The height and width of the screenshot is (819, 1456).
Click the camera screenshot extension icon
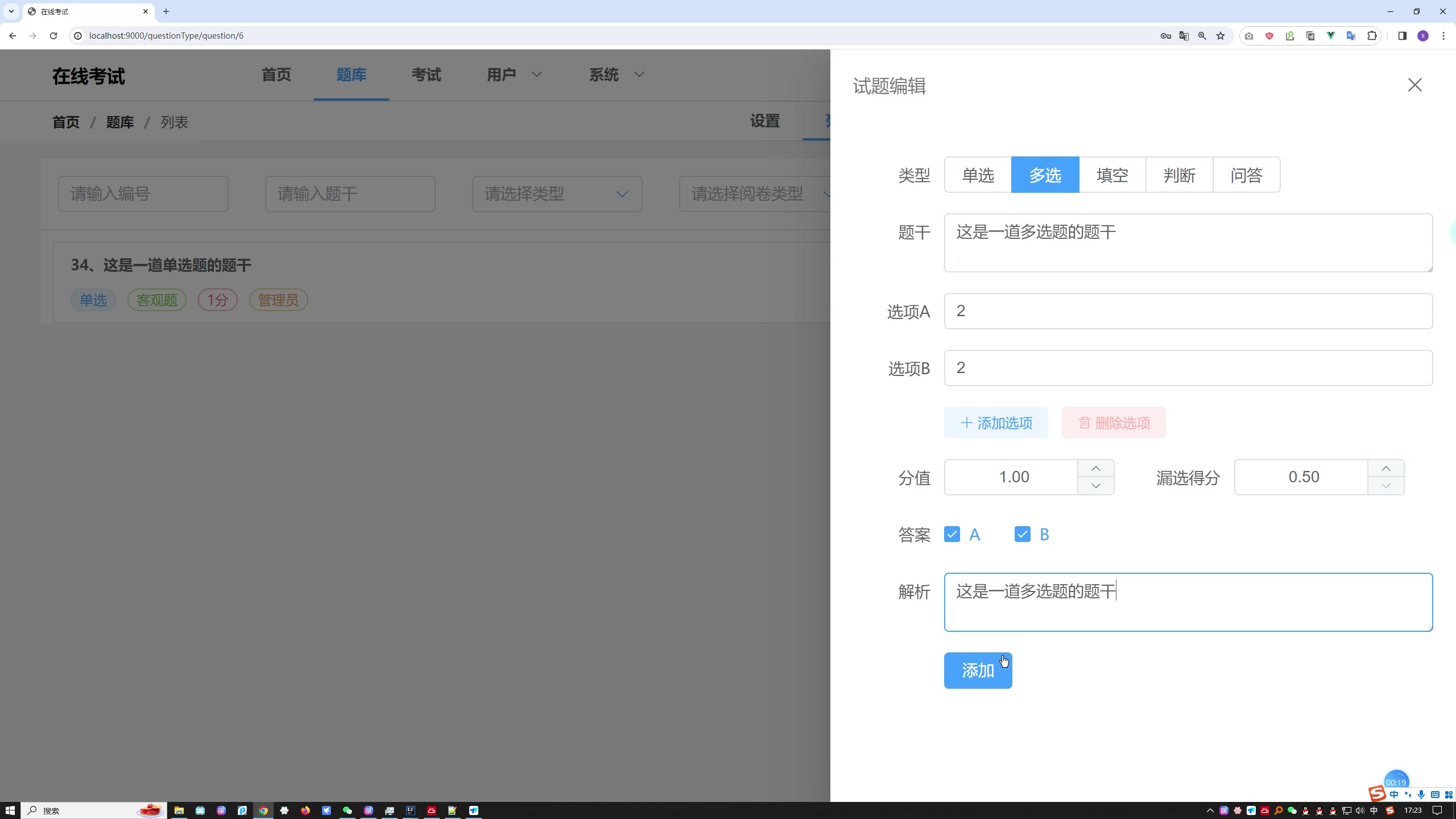pyautogui.click(x=1249, y=36)
